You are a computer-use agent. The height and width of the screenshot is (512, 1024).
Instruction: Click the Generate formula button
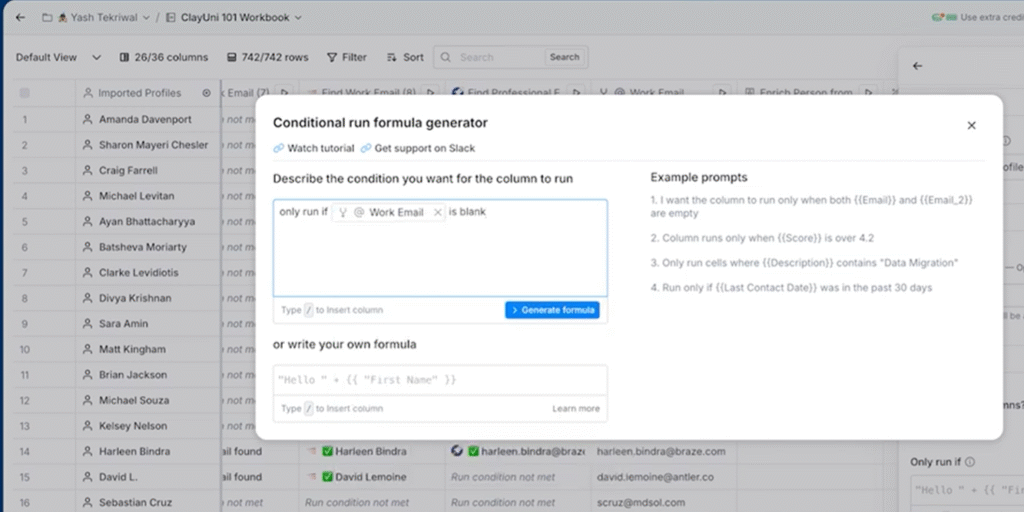pos(552,310)
